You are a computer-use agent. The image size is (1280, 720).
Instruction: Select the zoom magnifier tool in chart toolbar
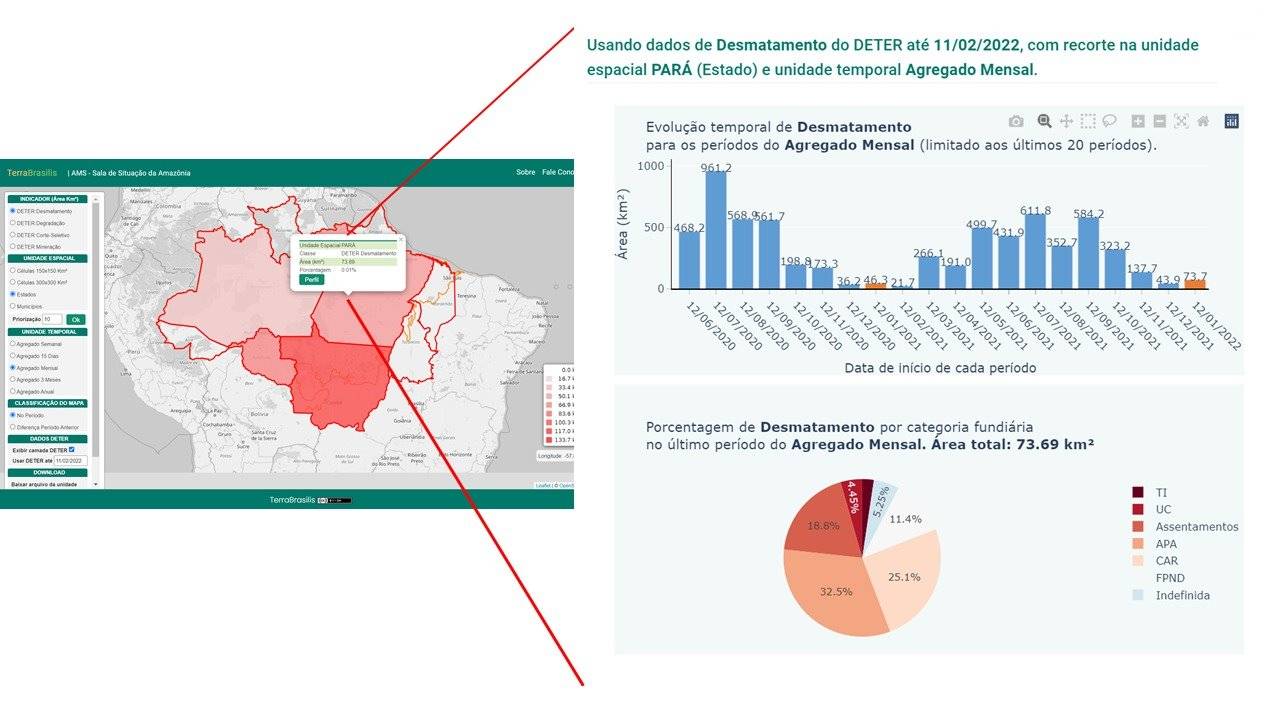(1044, 121)
